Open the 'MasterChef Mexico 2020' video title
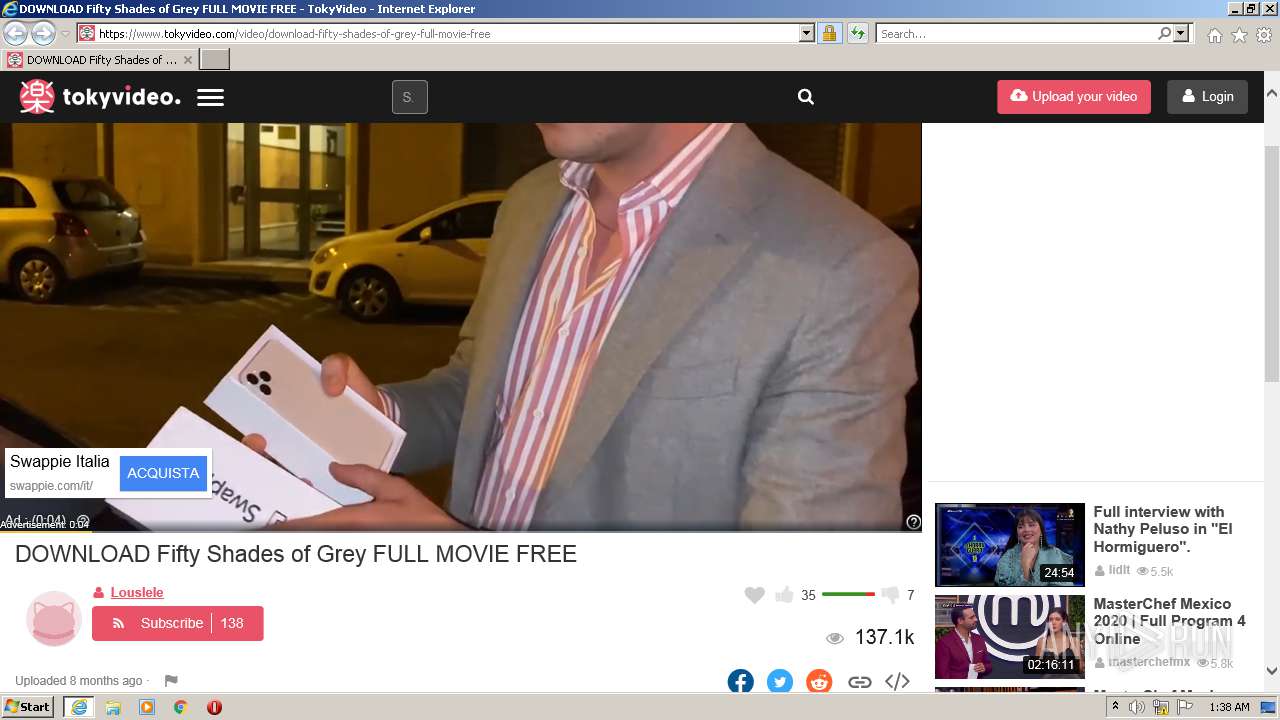 (1169, 621)
